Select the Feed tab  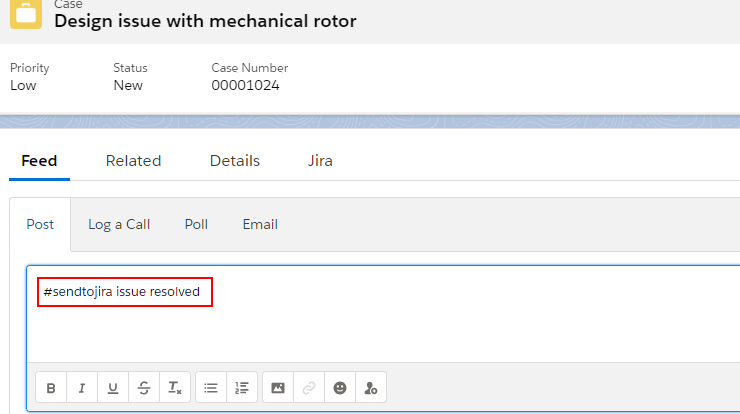click(39, 161)
